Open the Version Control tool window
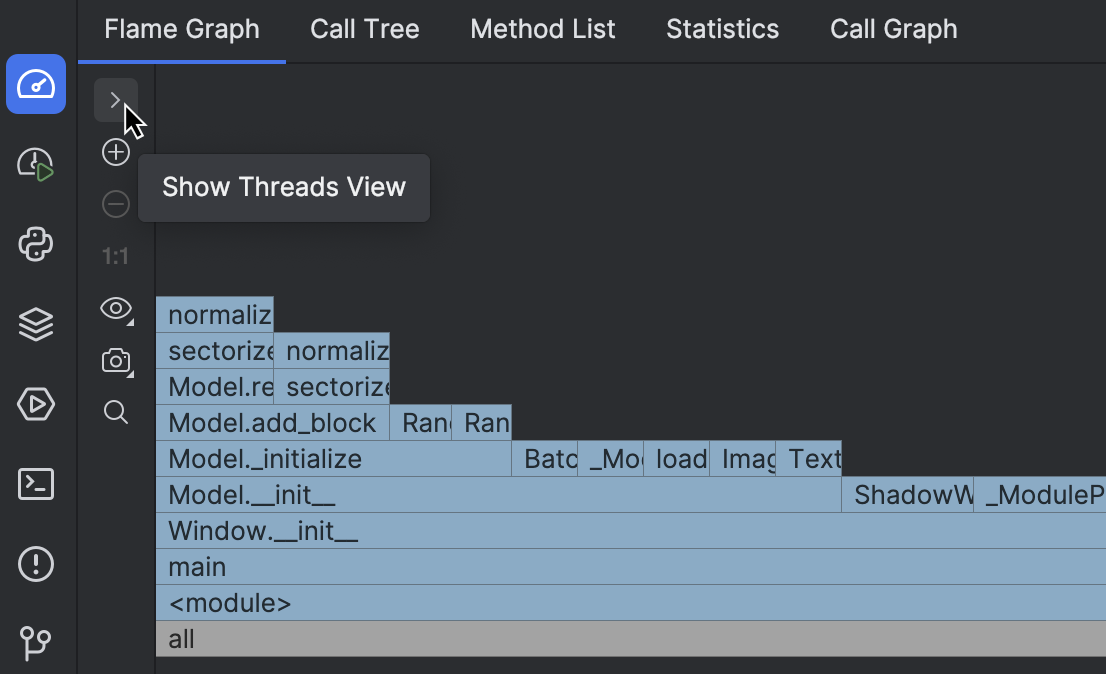 coord(36,644)
